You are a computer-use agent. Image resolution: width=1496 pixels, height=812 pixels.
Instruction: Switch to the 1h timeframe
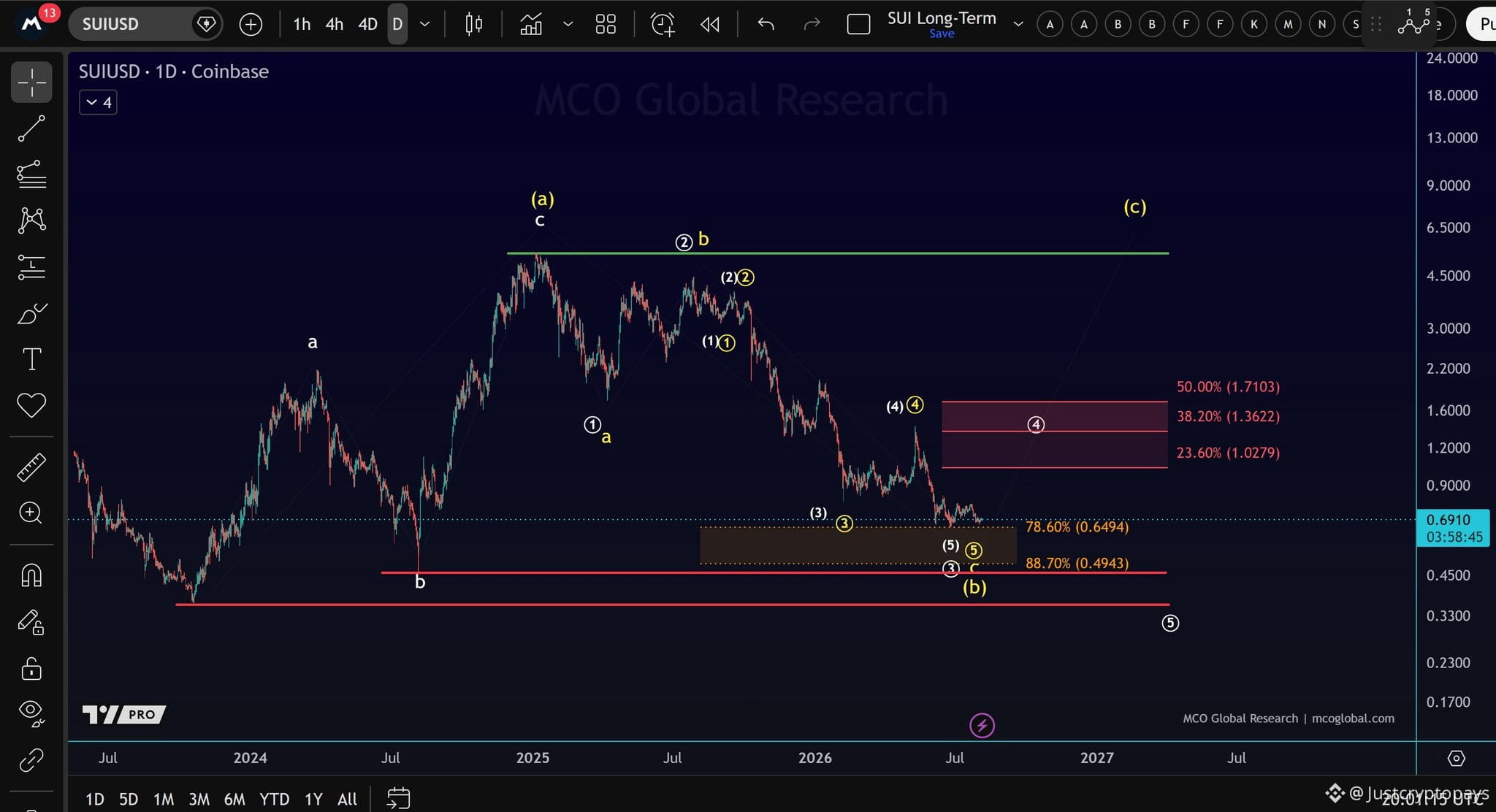[x=302, y=24]
